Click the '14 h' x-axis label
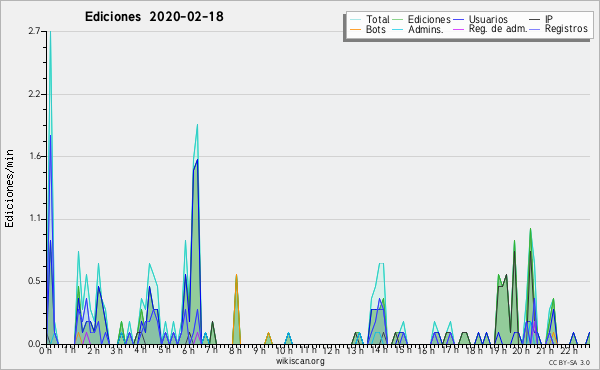Viewport: 600px width, 370px height. click(x=379, y=350)
